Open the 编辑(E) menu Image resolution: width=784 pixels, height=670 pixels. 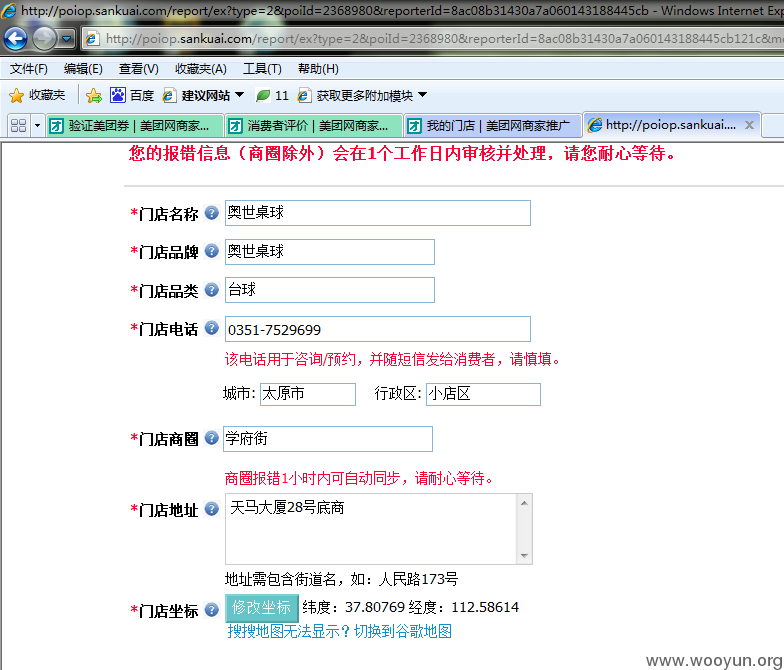pyautogui.click(x=83, y=69)
